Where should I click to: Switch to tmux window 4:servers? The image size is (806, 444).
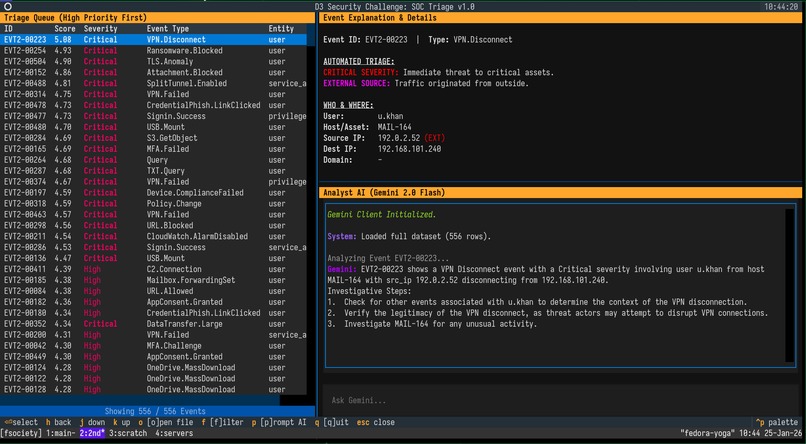(x=174, y=433)
